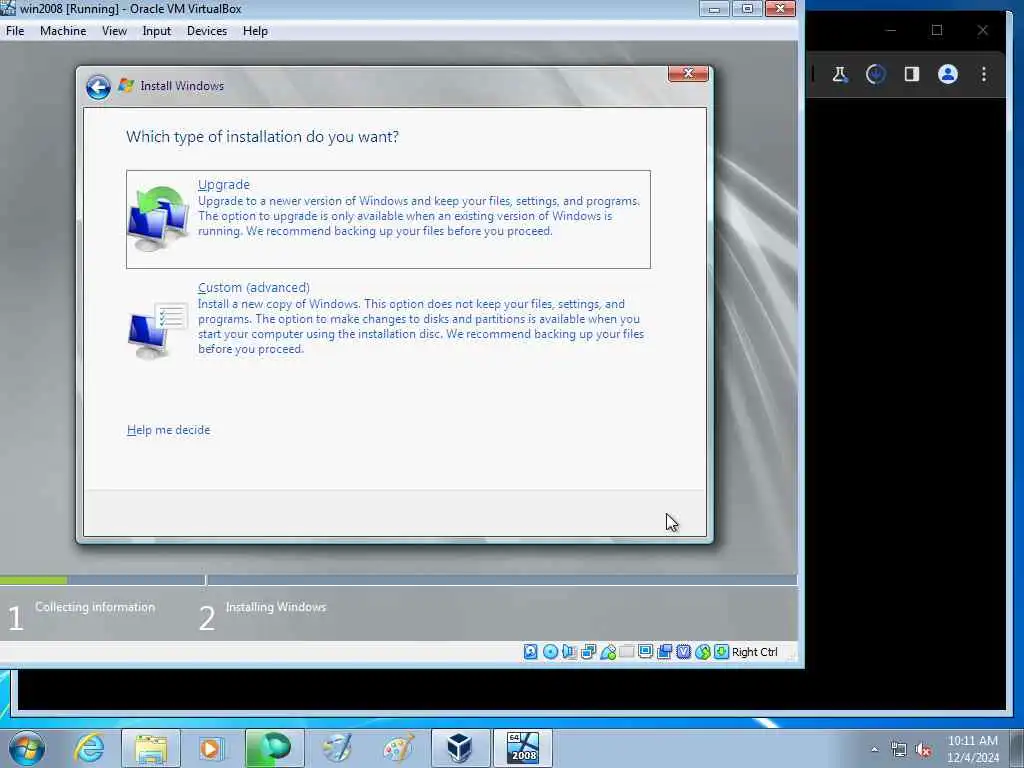Image resolution: width=1024 pixels, height=768 pixels.
Task: Open Windows Explorer folder from the taskbar
Action: [x=151, y=748]
